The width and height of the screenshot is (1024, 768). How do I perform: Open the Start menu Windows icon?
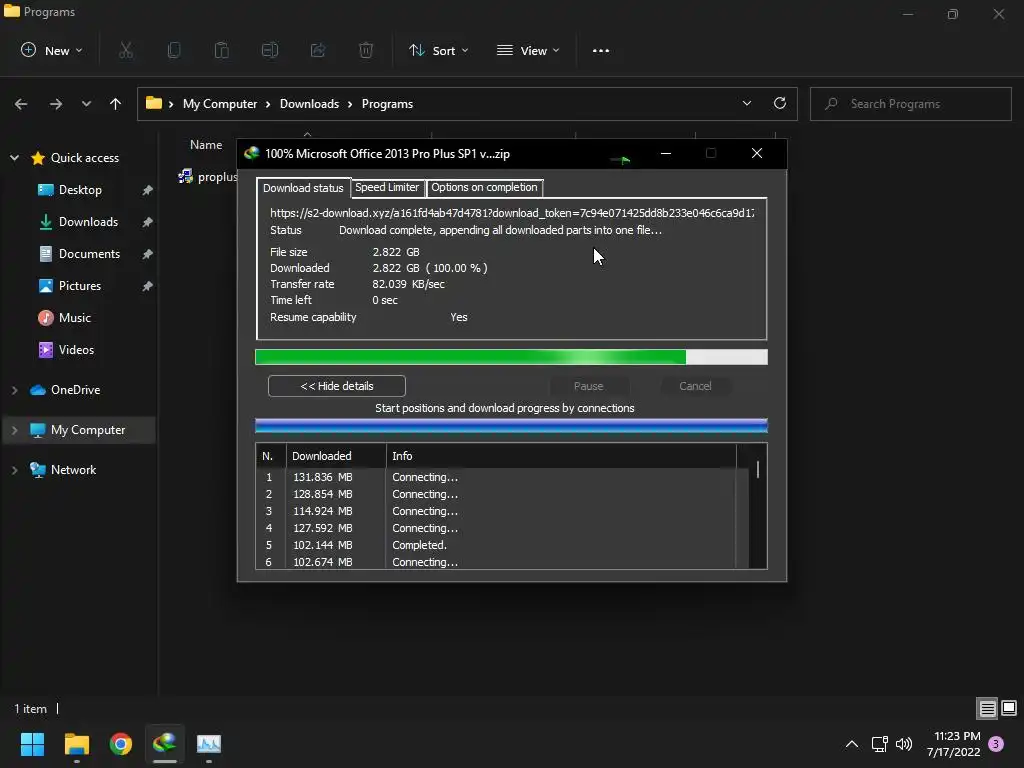(32, 744)
